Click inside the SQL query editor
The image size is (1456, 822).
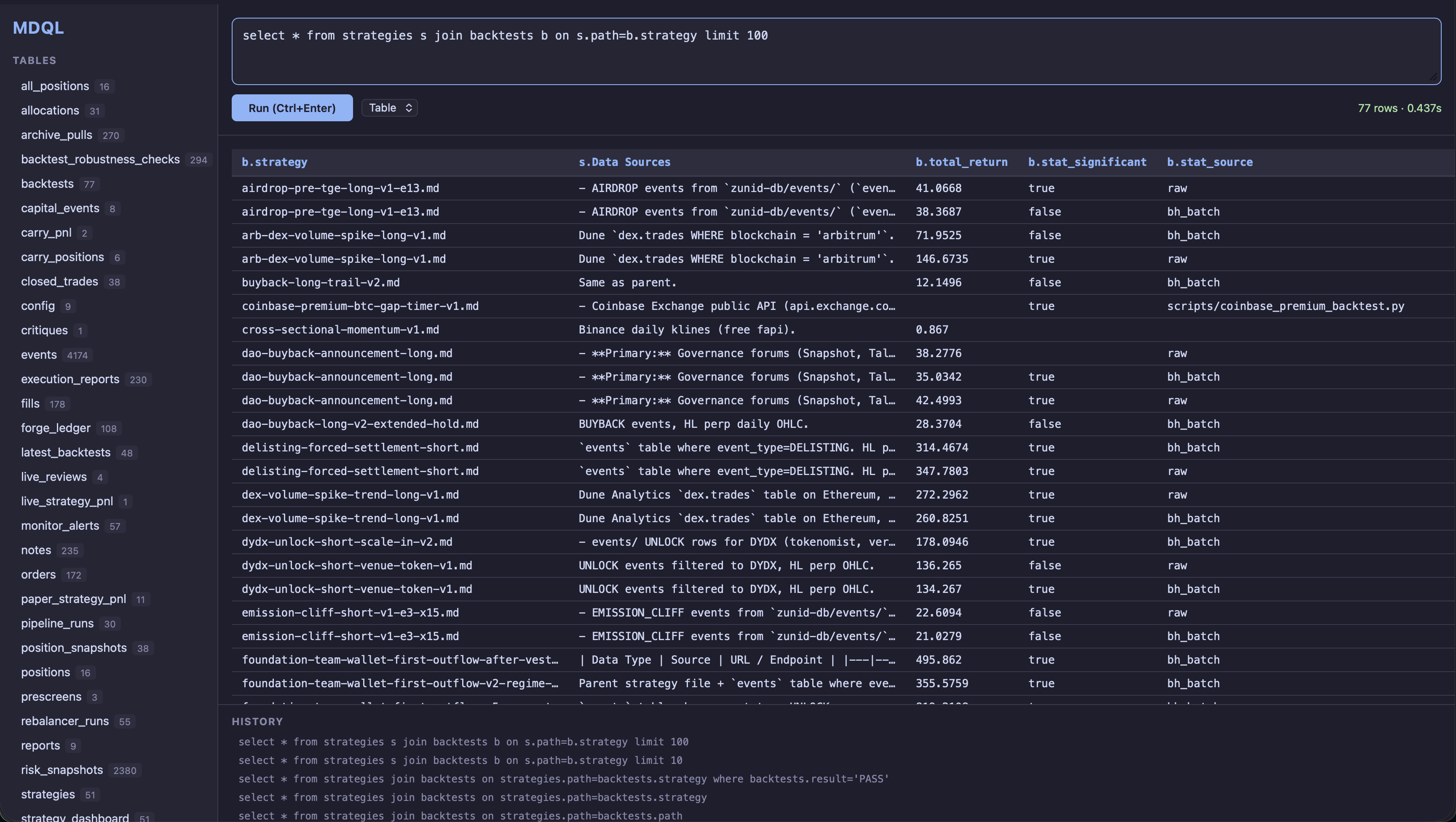click(836, 51)
